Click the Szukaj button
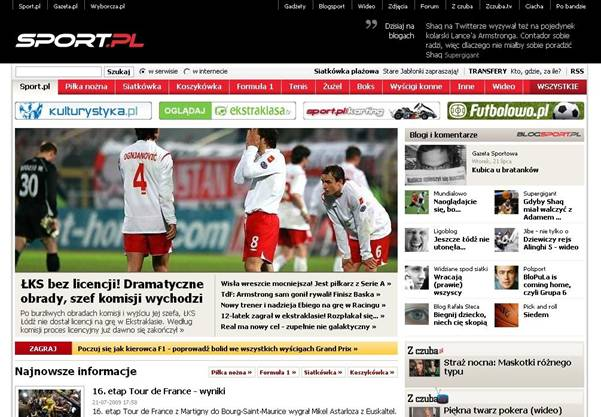The width and height of the screenshot is (601, 417). 118,72
